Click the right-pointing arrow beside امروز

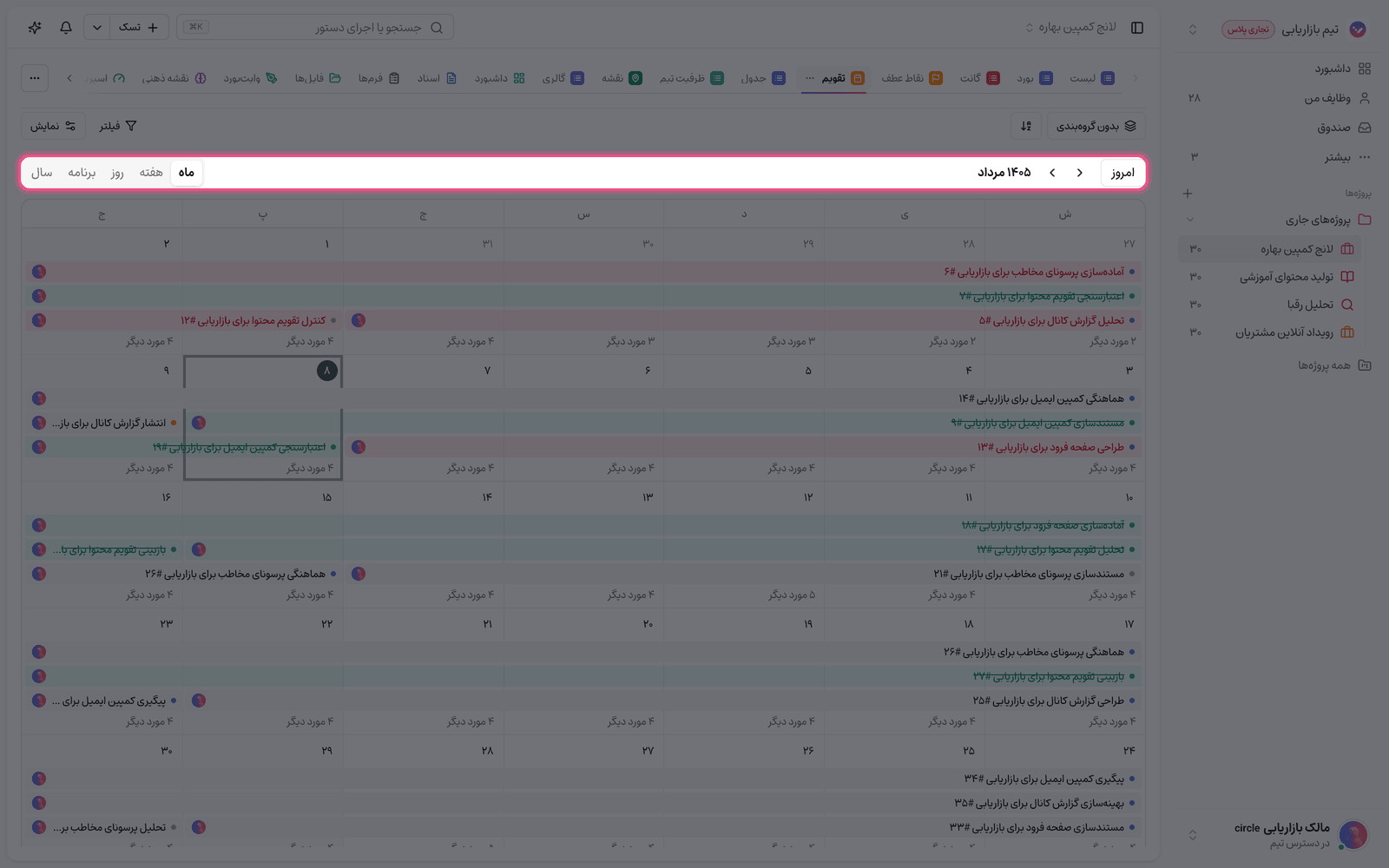(1080, 173)
